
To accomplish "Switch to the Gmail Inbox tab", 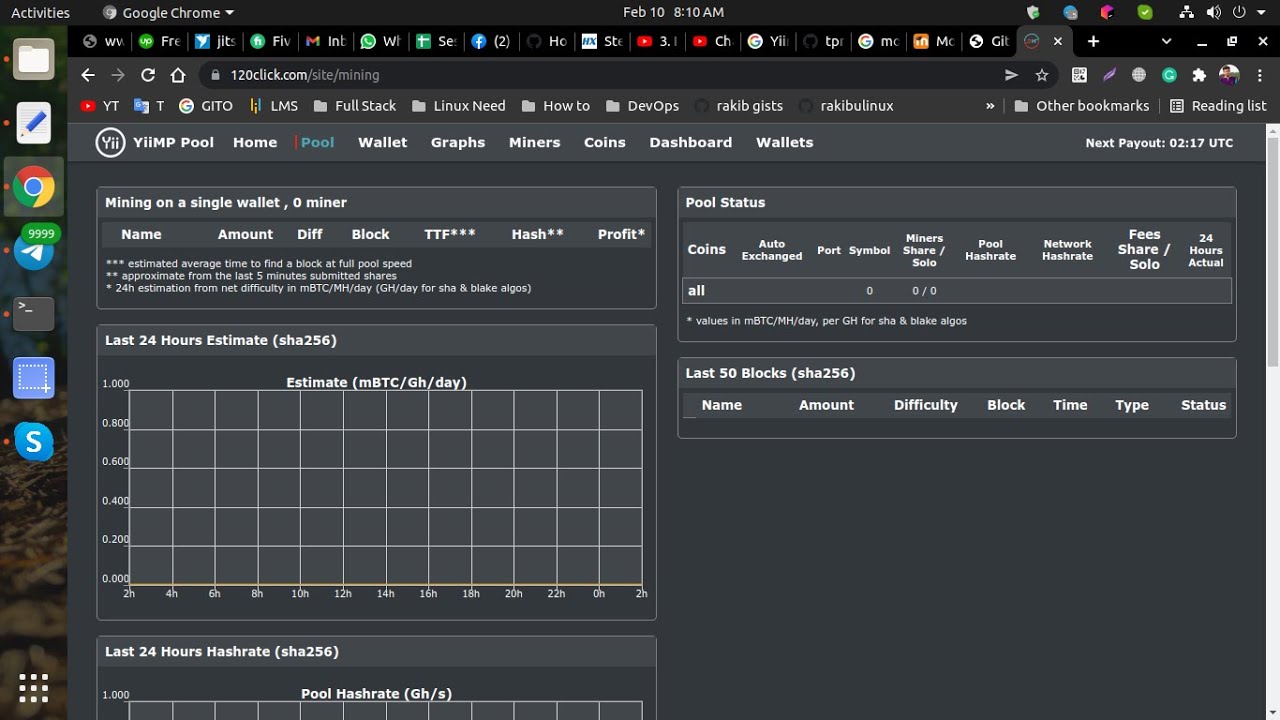I will tap(326, 41).
